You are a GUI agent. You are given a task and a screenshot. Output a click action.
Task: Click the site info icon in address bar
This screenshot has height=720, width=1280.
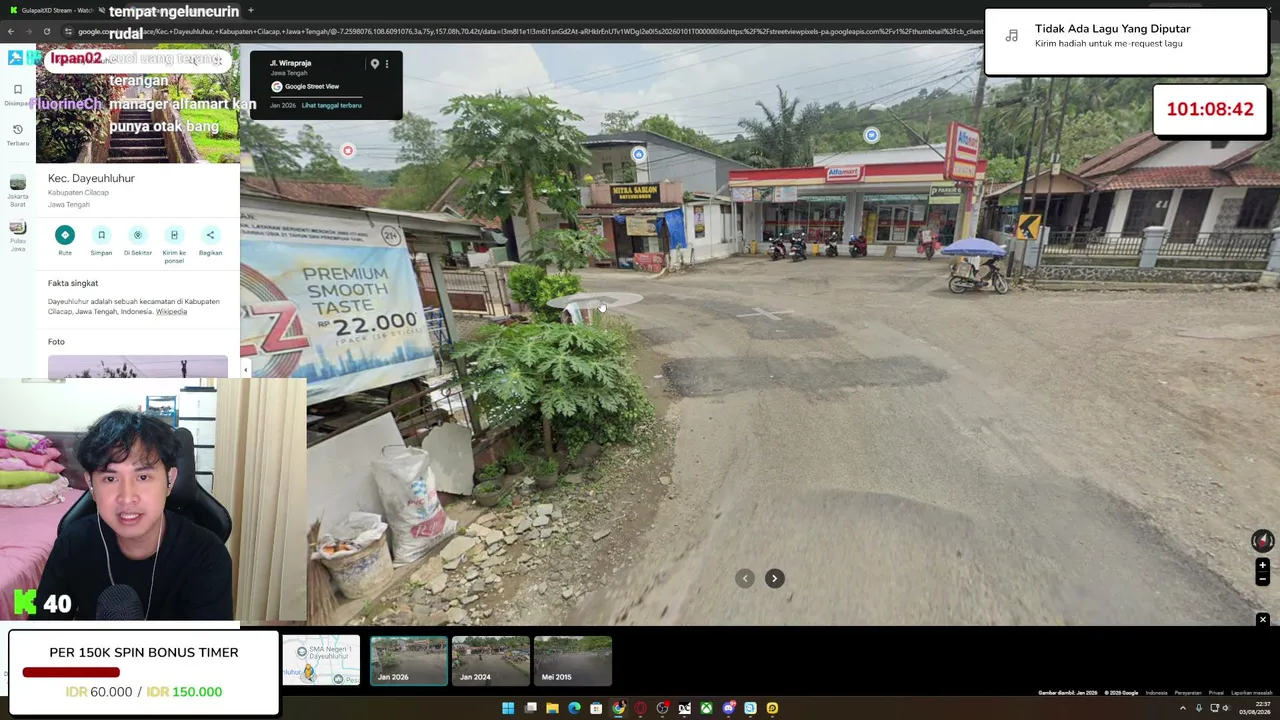click(68, 31)
